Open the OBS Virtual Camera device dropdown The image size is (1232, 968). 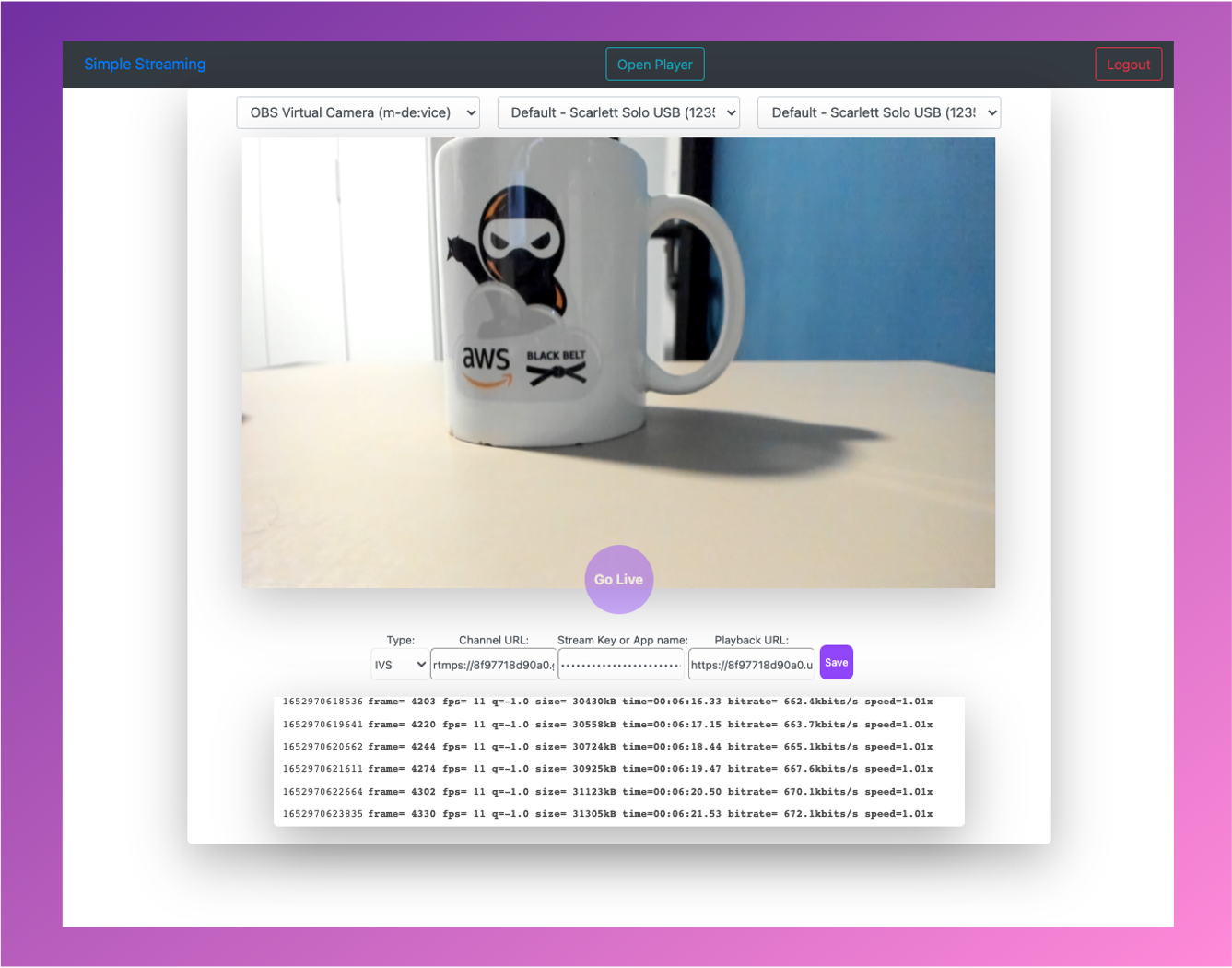(358, 112)
